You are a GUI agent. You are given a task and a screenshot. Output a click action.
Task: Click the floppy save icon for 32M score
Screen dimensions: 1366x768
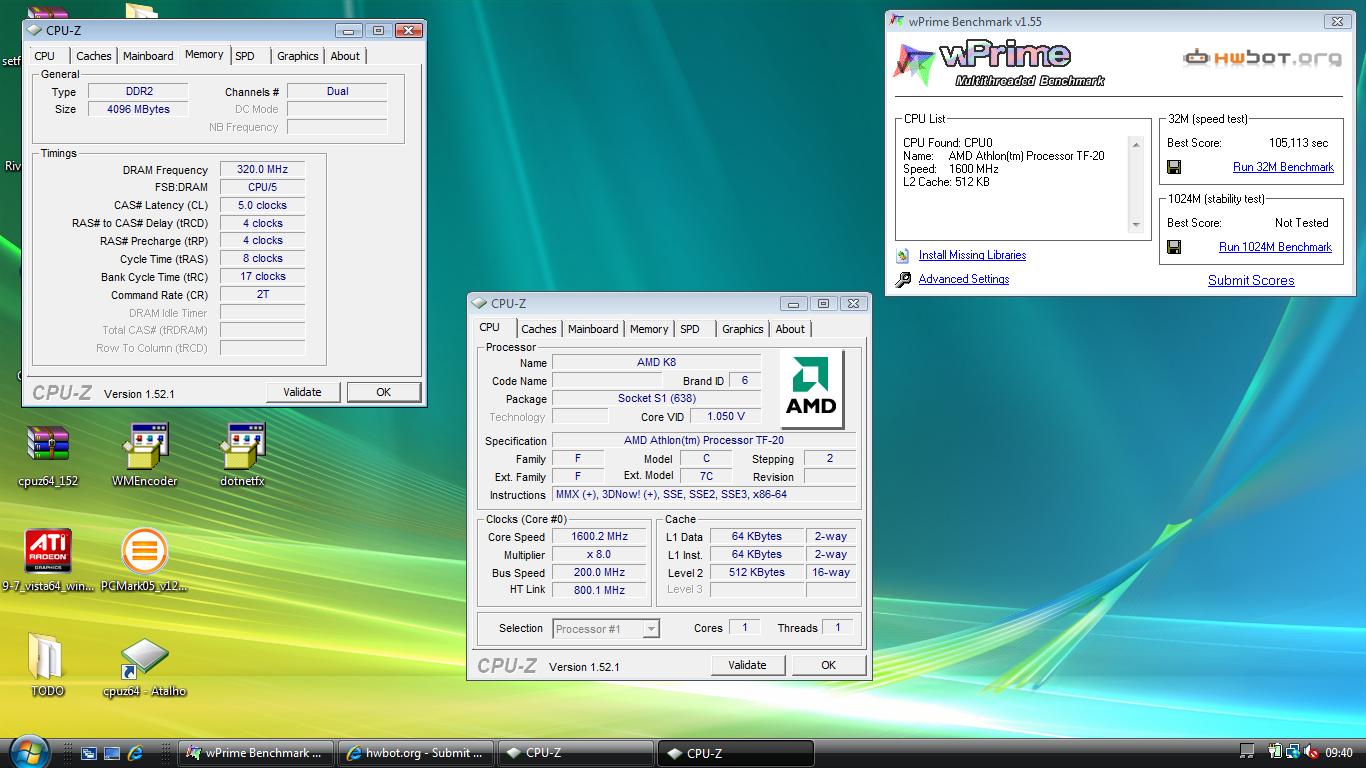pyautogui.click(x=1174, y=167)
